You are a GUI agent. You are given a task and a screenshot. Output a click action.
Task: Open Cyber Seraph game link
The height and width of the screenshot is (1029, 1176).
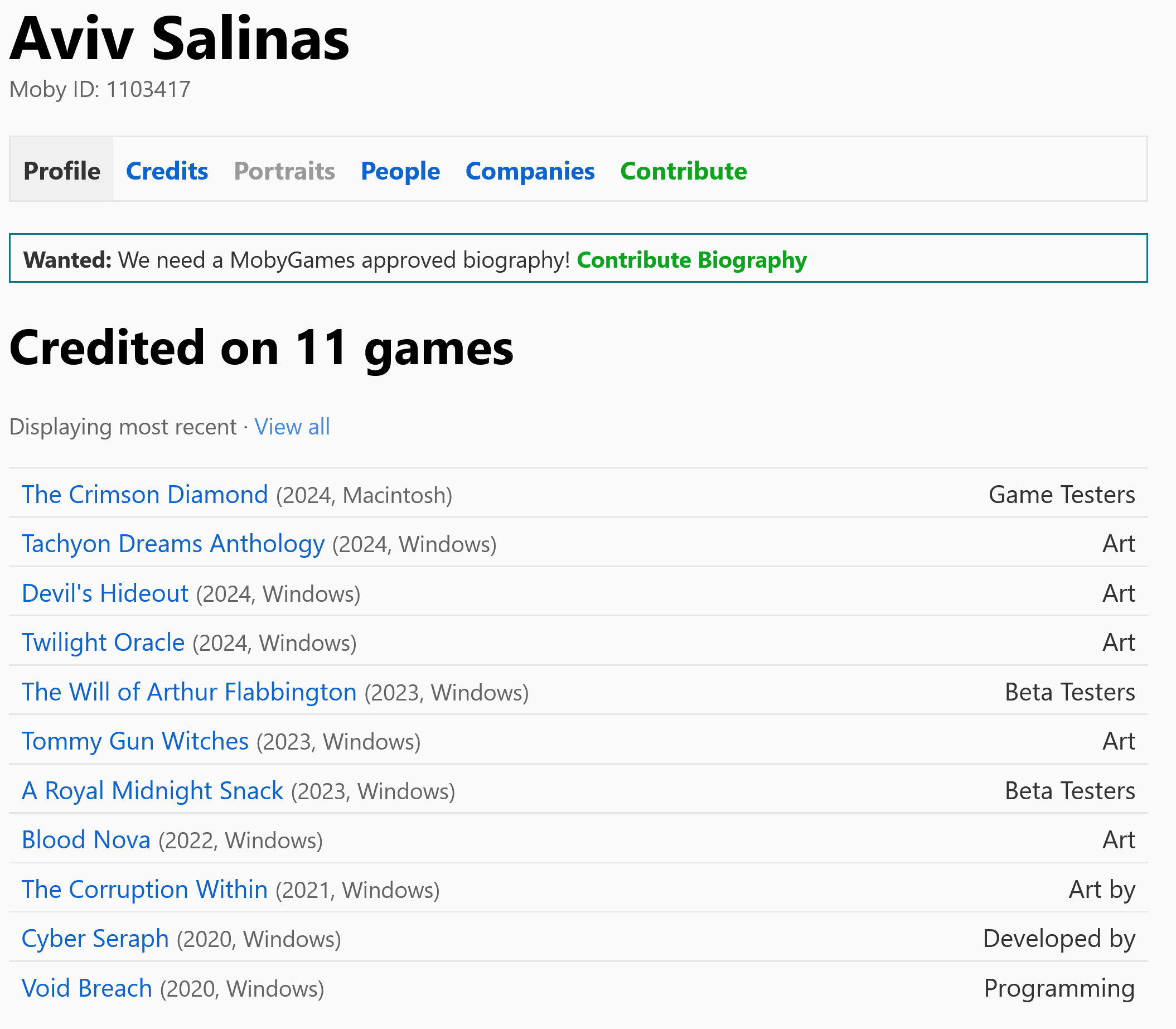(x=95, y=939)
